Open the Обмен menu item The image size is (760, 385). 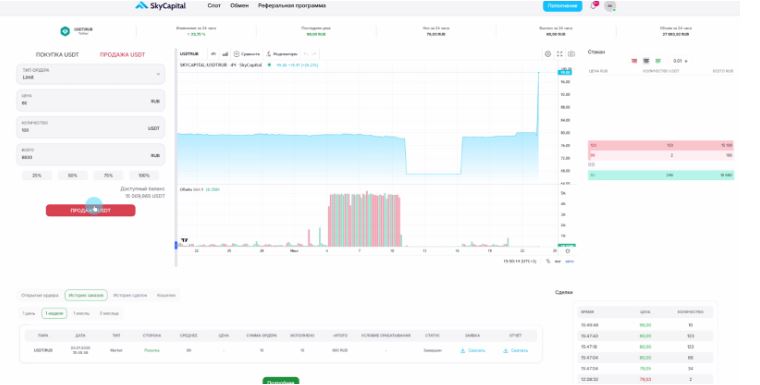239,6
